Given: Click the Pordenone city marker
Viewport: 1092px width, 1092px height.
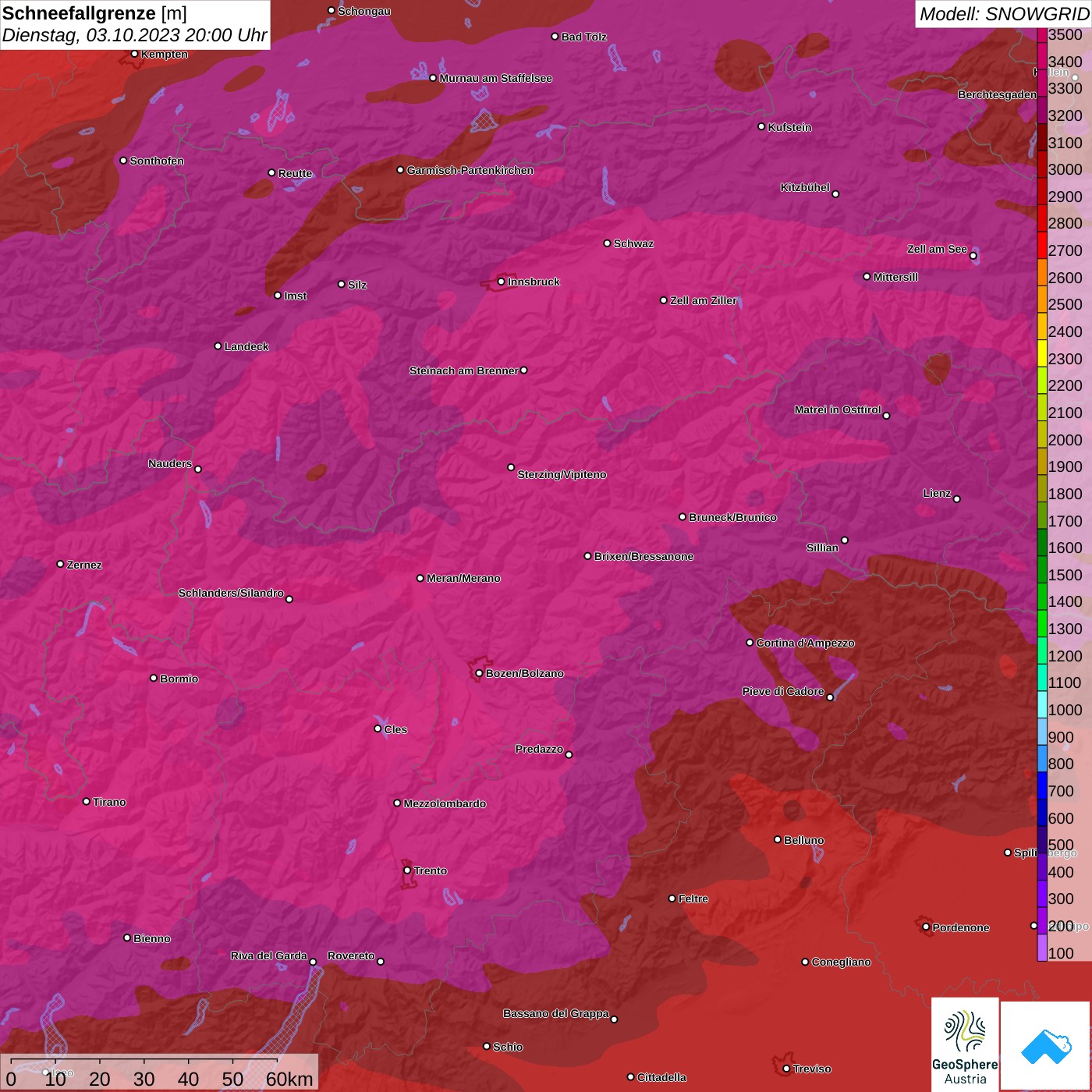Looking at the screenshot, I should pos(927,927).
